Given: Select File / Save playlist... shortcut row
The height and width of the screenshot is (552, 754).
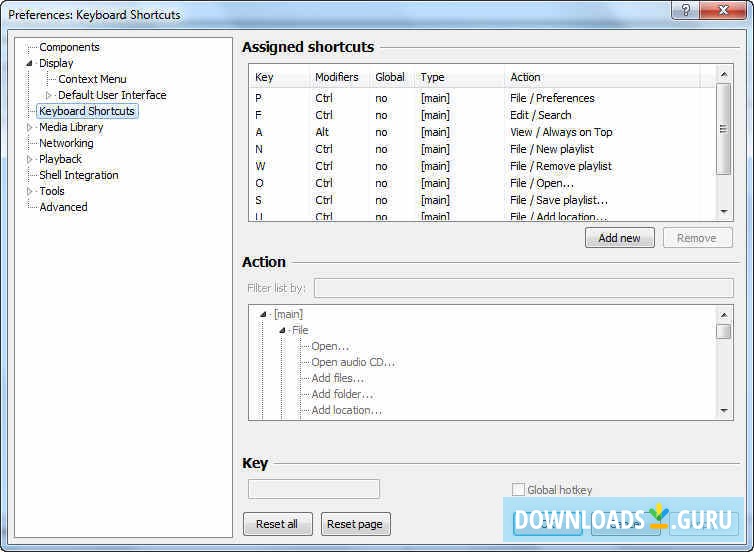Looking at the screenshot, I should [482, 200].
